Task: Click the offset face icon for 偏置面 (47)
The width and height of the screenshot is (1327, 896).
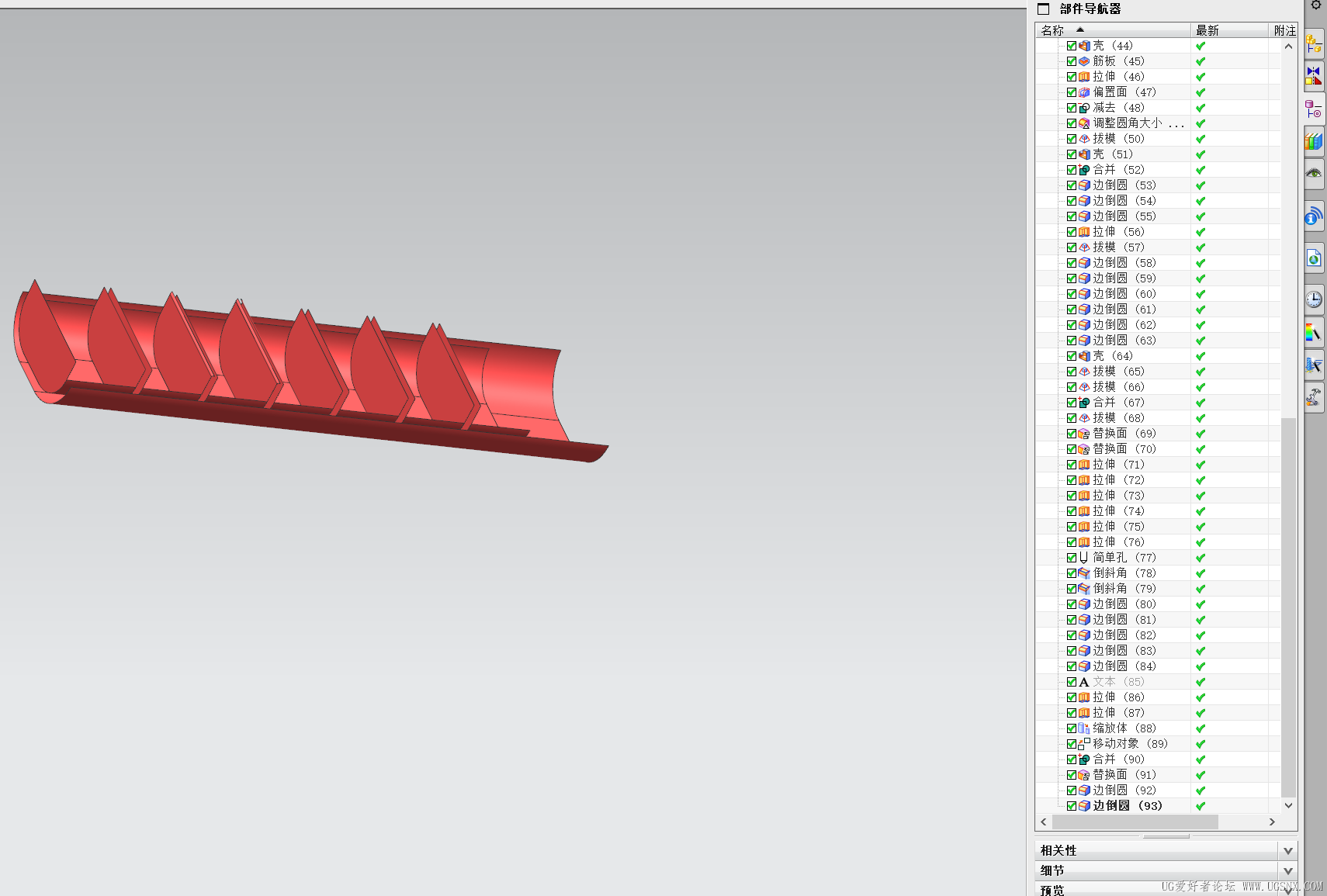Action: tap(1084, 92)
